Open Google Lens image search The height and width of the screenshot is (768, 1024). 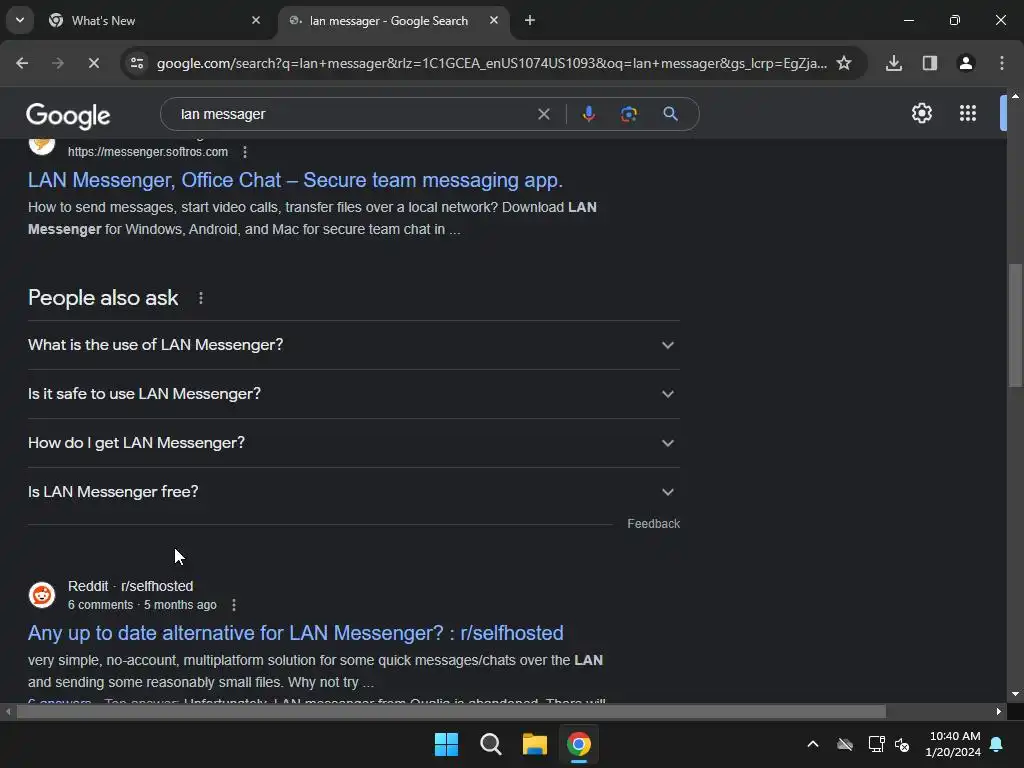click(628, 114)
